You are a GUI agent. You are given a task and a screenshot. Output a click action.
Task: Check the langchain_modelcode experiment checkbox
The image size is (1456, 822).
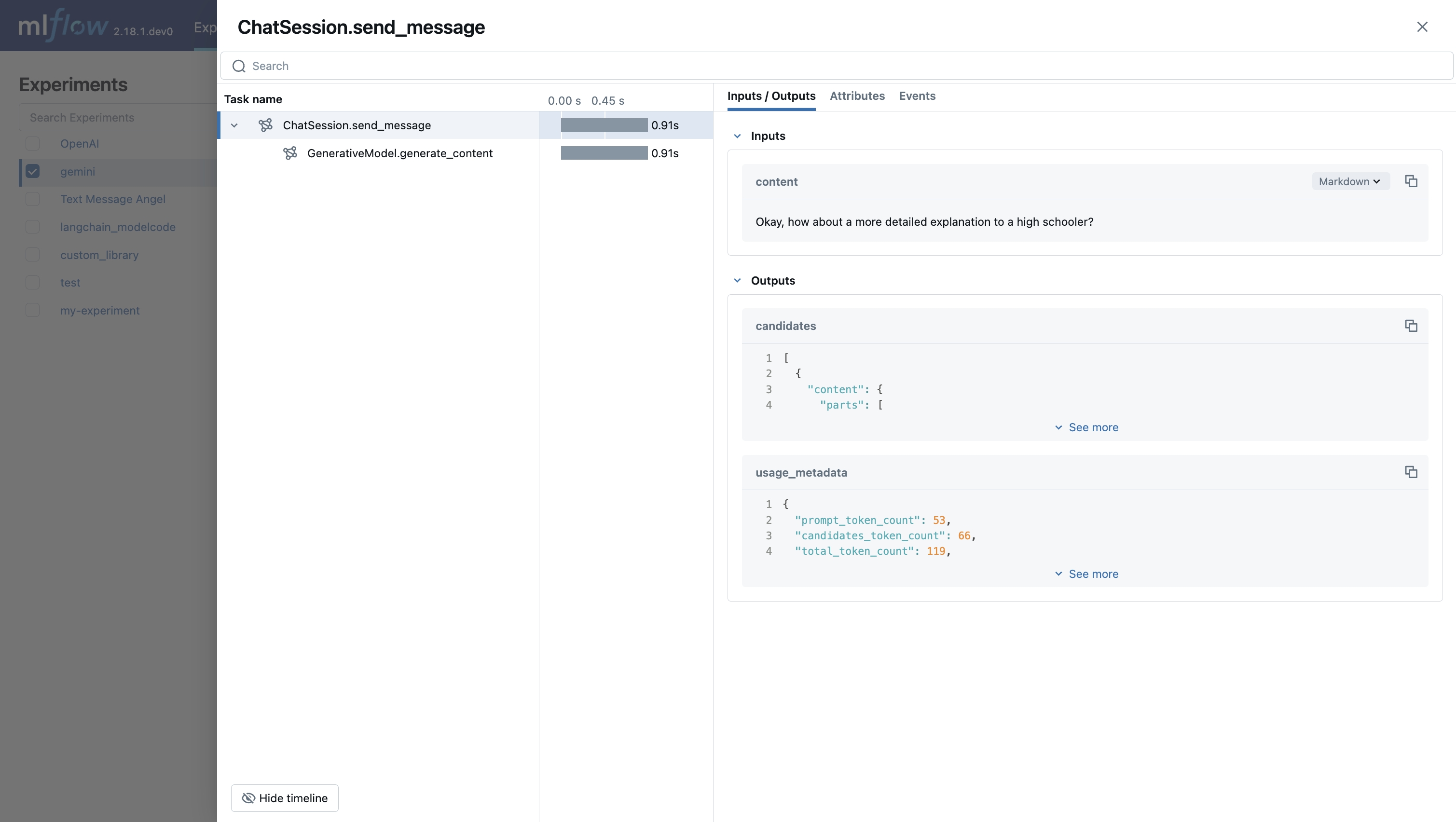click(33, 227)
